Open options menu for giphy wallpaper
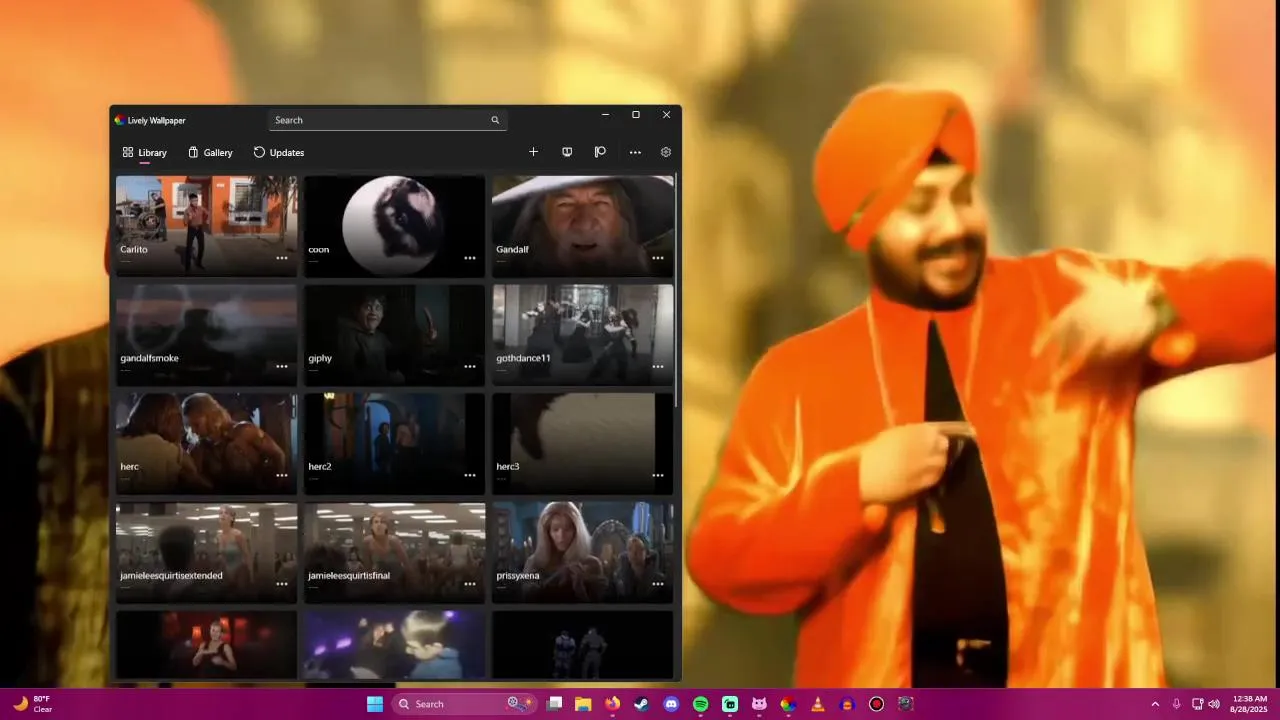 coord(470,367)
